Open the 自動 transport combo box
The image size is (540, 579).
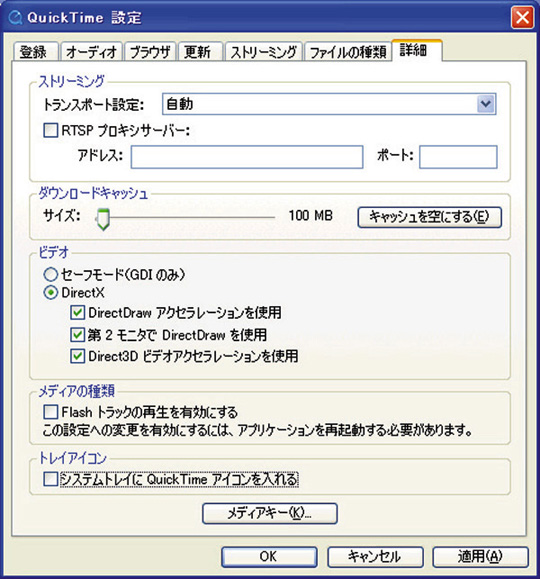click(x=329, y=104)
